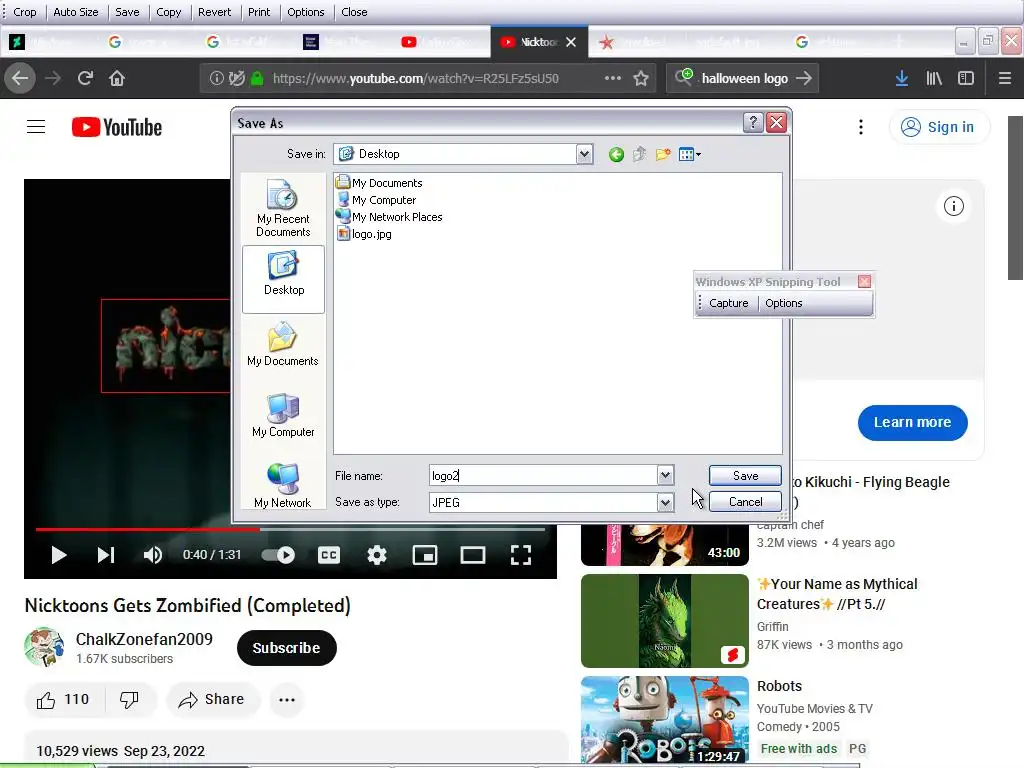Open My Recent Documents in places bar
This screenshot has height=768, width=1024.
coord(283,208)
